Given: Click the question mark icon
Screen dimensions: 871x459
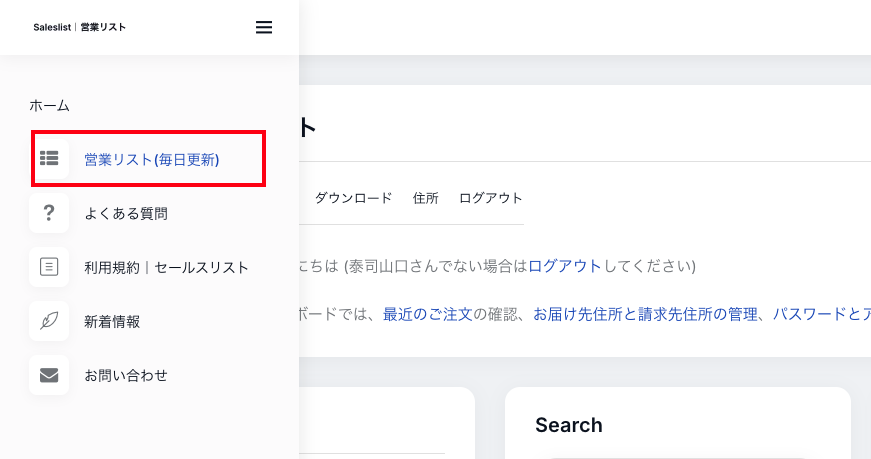Looking at the screenshot, I should click(49, 213).
